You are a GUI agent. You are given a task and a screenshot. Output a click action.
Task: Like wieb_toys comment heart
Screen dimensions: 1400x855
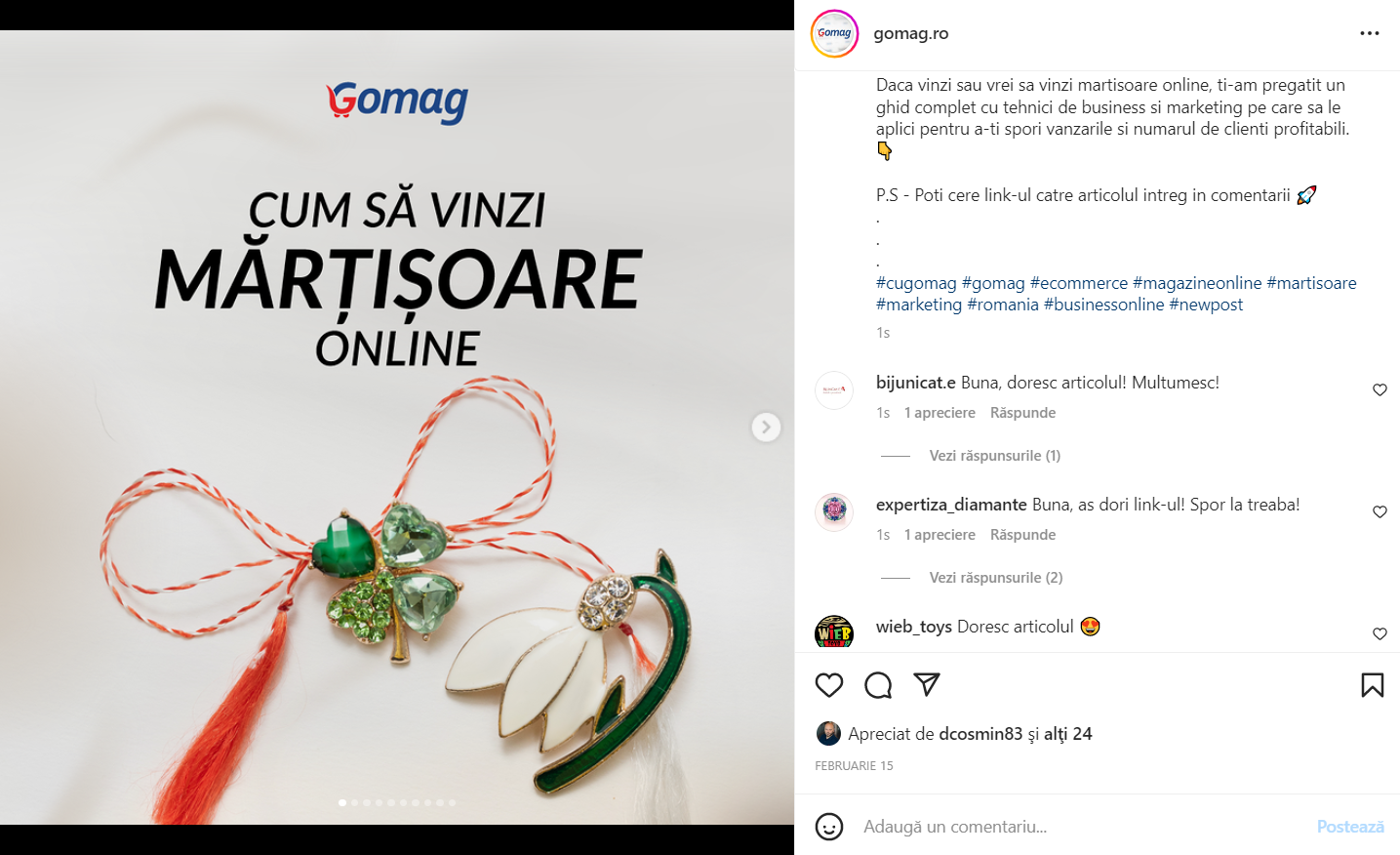coord(1380,634)
